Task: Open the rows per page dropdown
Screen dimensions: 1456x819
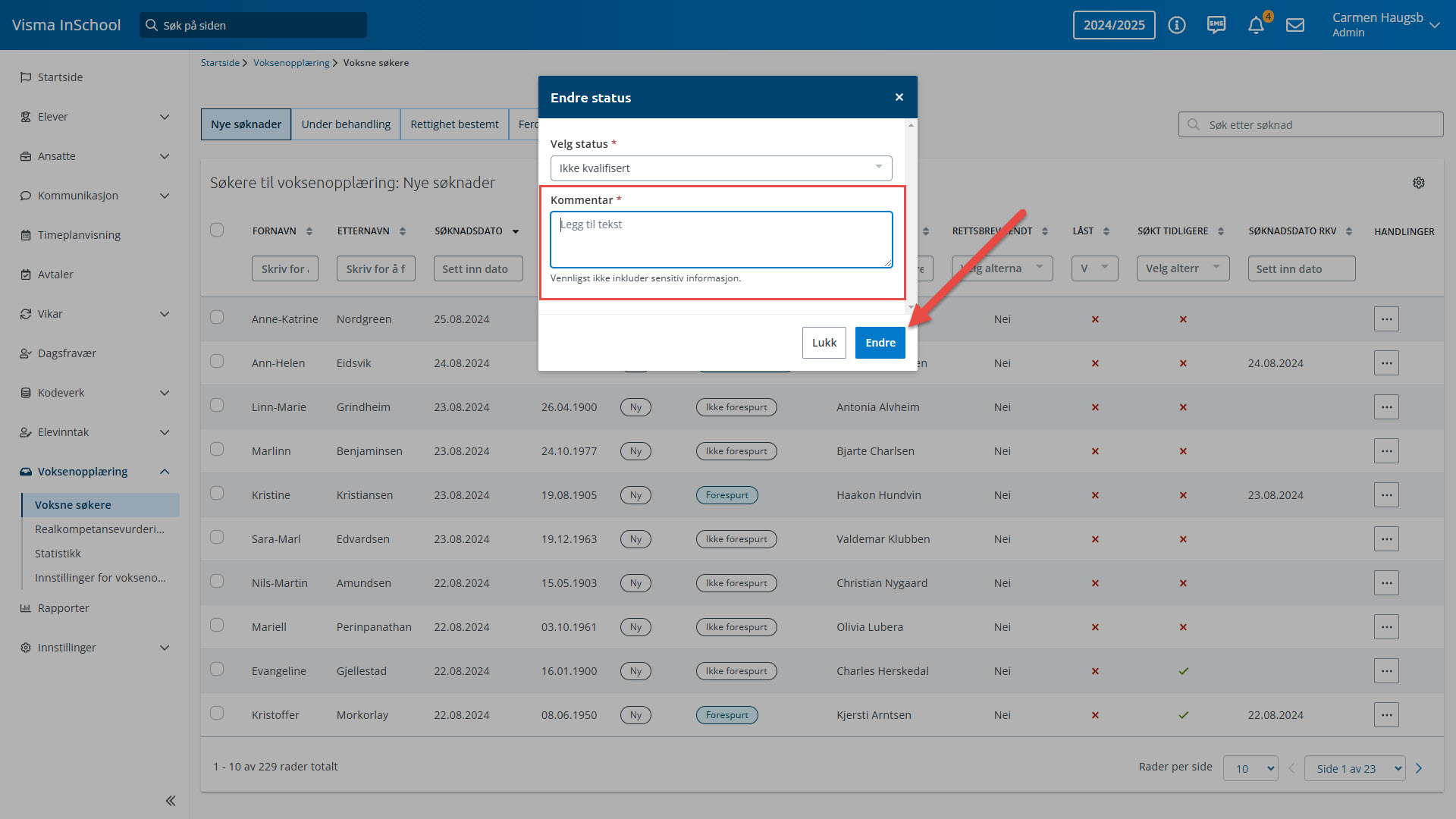Action: pyautogui.click(x=1250, y=768)
